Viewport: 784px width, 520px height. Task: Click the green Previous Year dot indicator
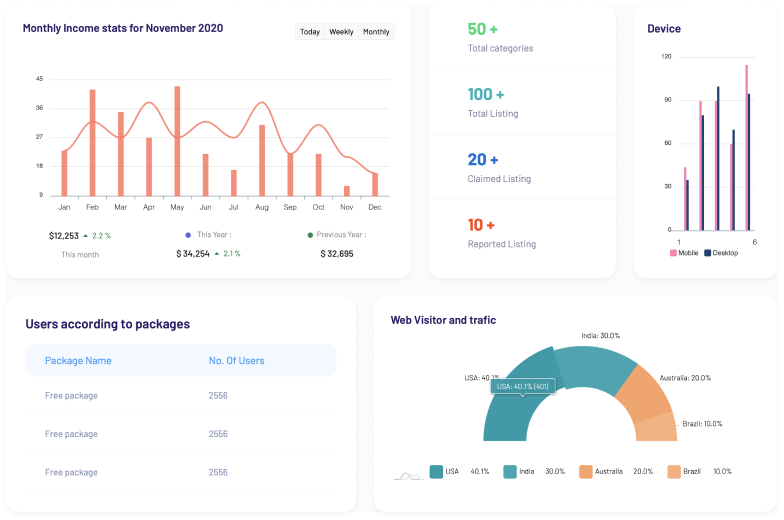click(310, 235)
